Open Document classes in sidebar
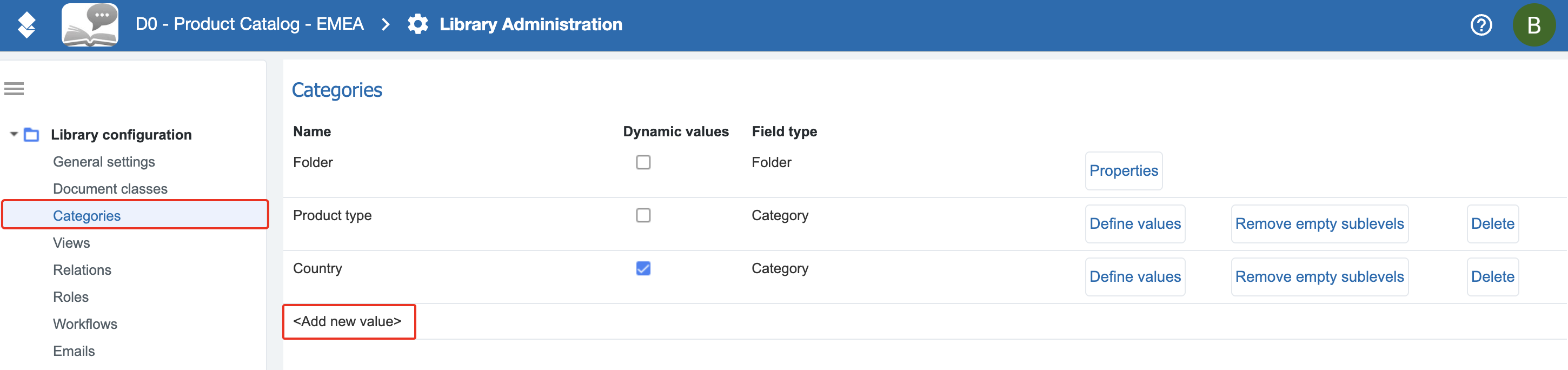This screenshot has height=370, width=1568. [110, 189]
